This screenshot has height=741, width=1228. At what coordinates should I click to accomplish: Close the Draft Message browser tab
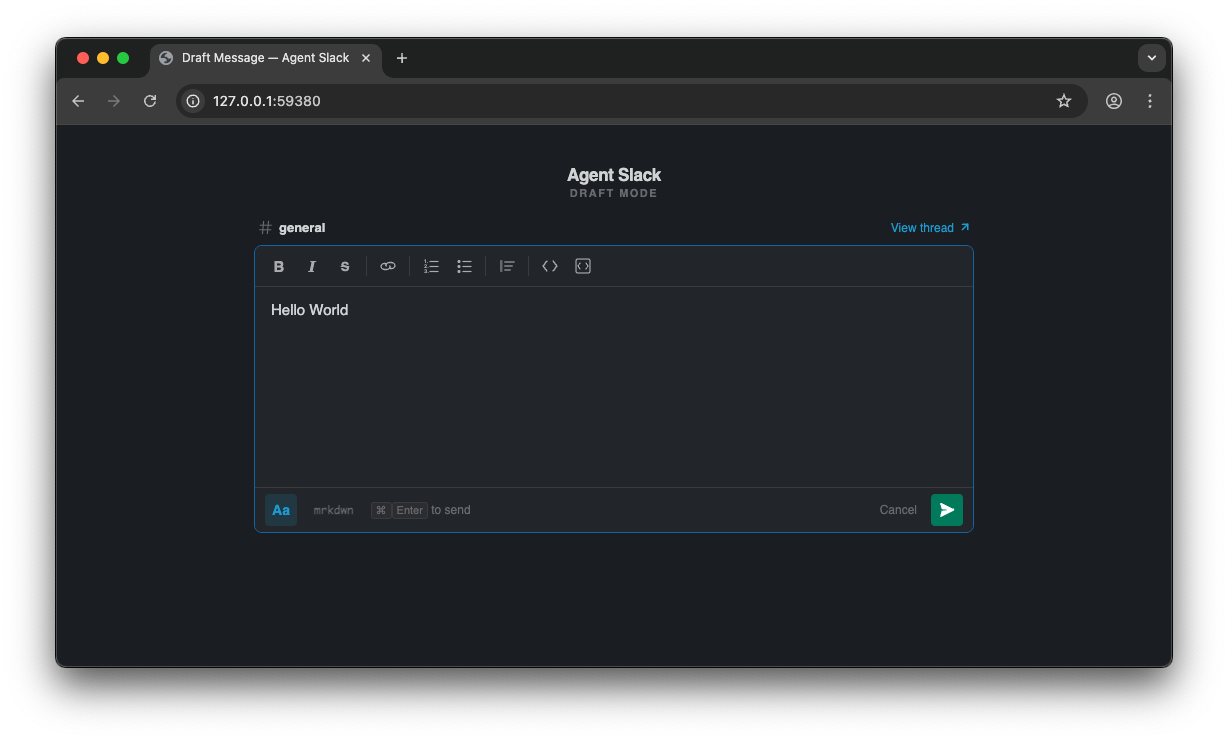click(366, 58)
